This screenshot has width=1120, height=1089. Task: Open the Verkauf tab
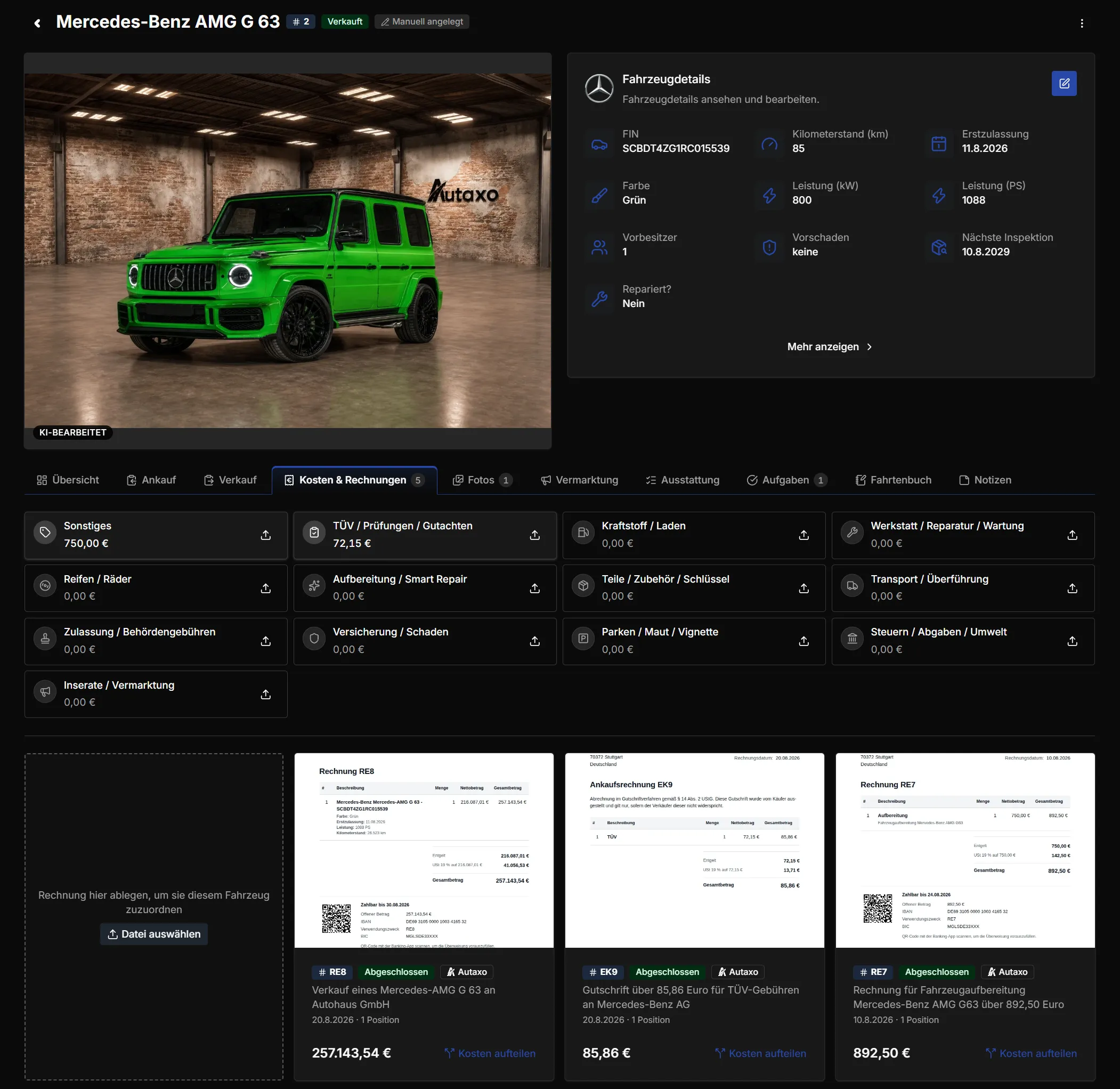(x=230, y=480)
